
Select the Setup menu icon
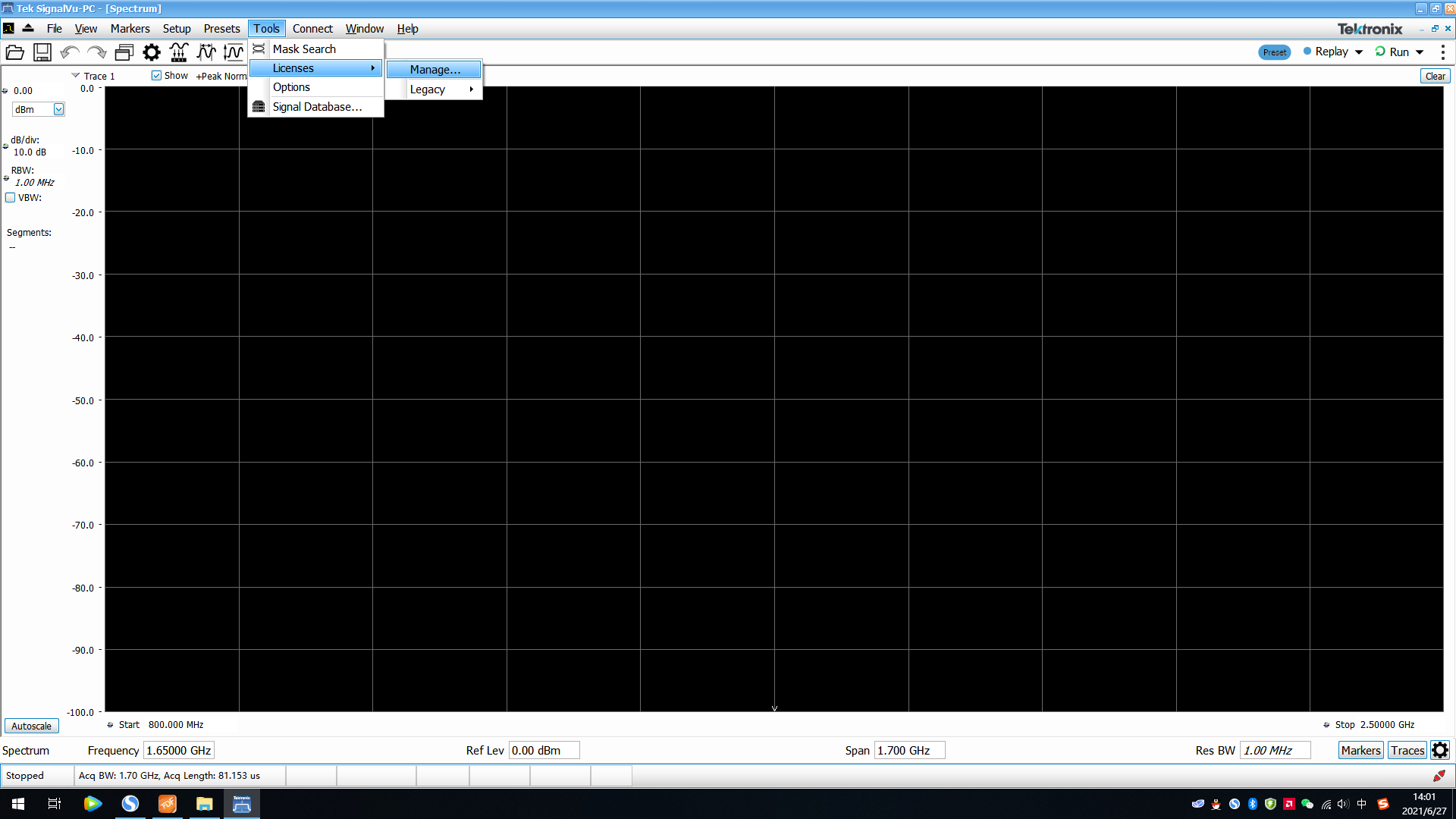pos(176,28)
